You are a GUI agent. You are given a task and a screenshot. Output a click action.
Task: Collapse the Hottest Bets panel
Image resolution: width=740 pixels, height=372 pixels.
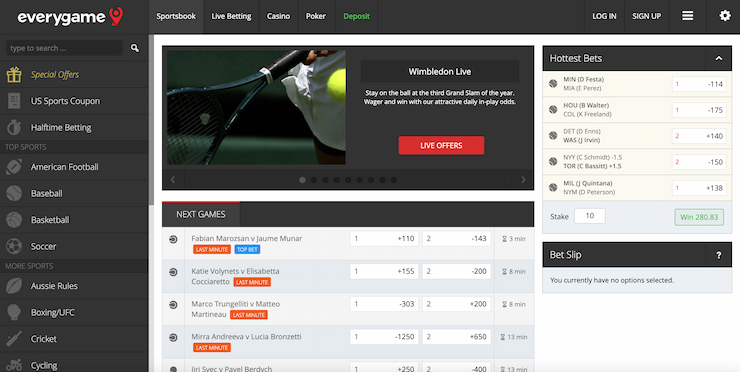pos(719,59)
